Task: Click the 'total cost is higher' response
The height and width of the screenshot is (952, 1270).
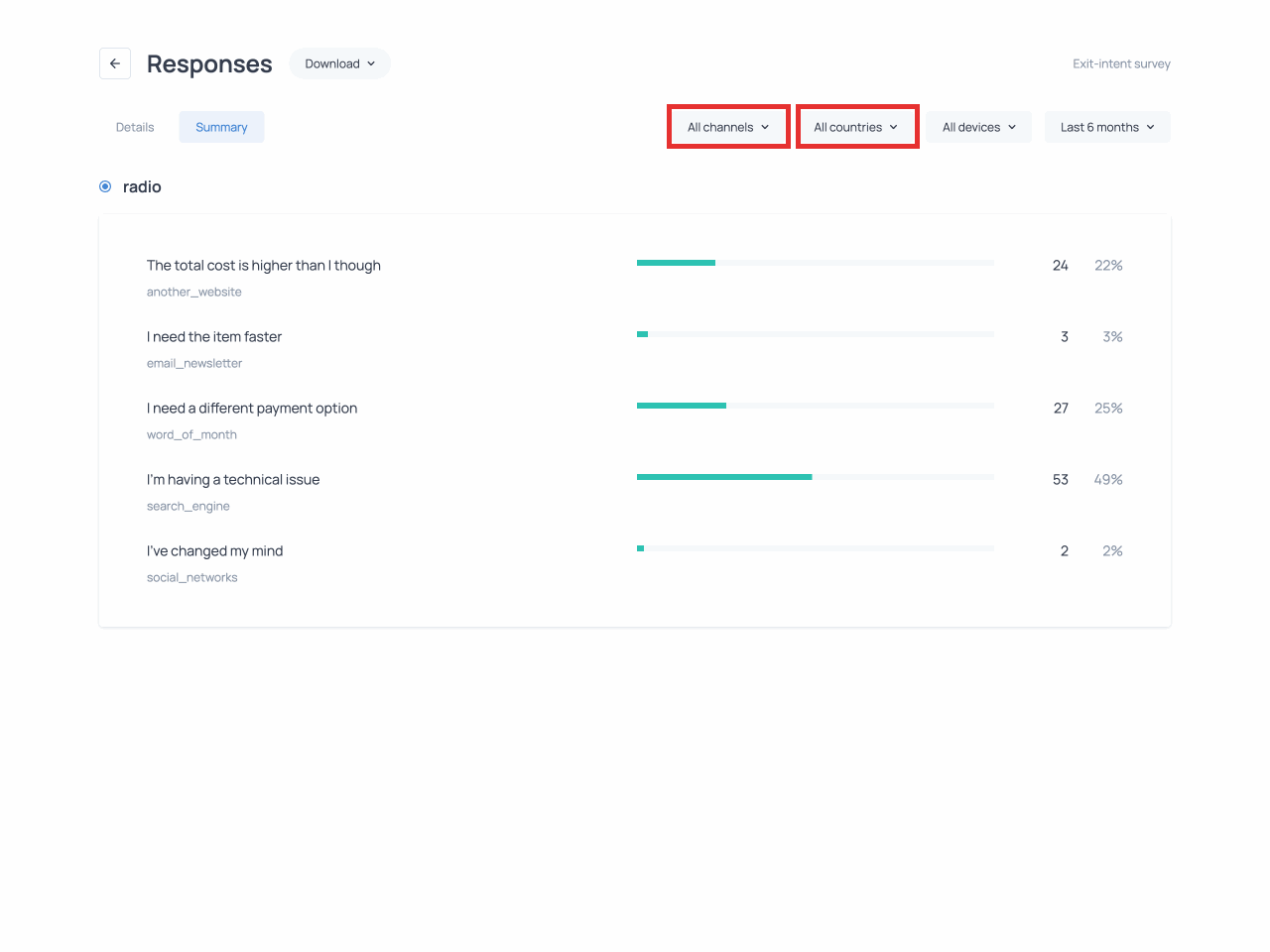Action: pyautogui.click(x=264, y=265)
